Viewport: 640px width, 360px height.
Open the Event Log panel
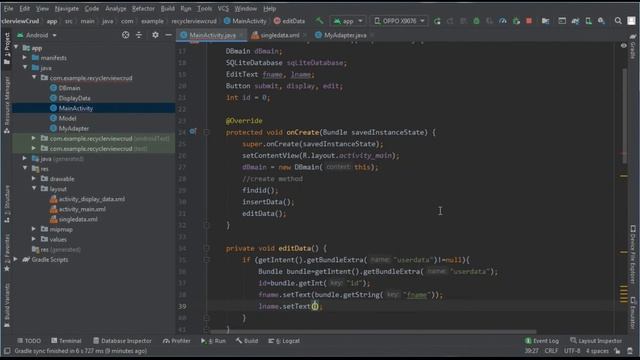542,341
